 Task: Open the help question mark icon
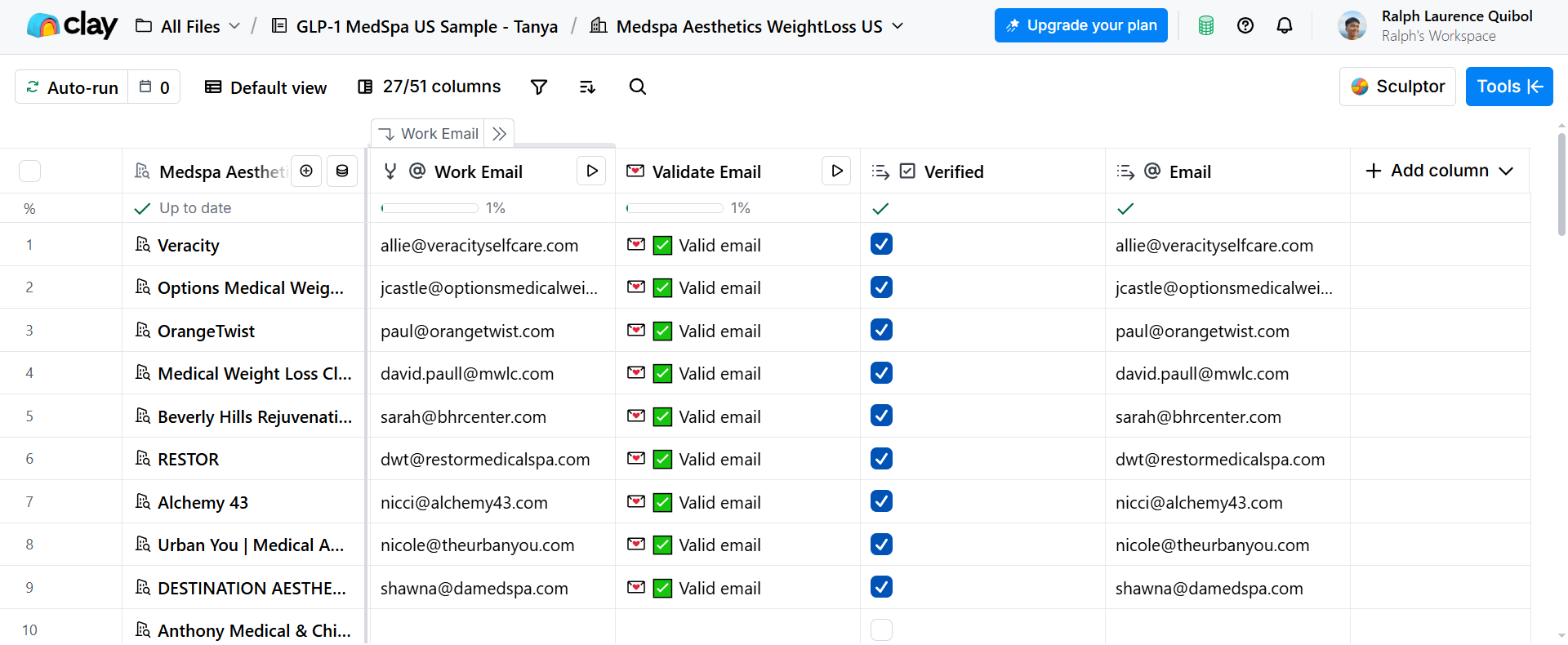pyautogui.click(x=1245, y=26)
